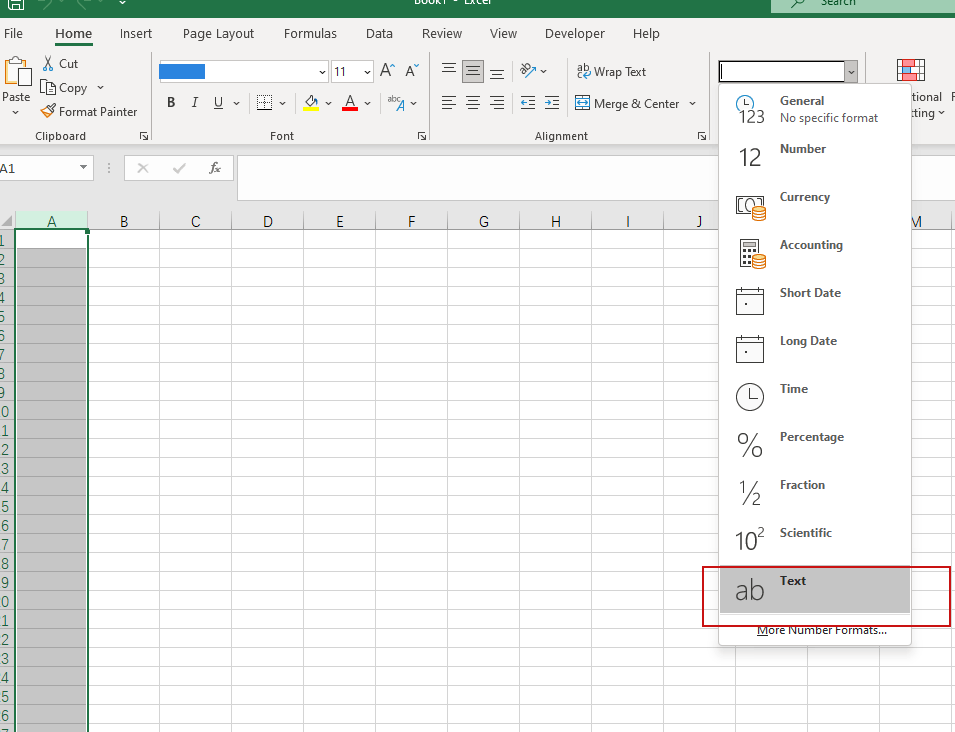Choose the Text number format
The height and width of the screenshot is (732, 955).
815,589
